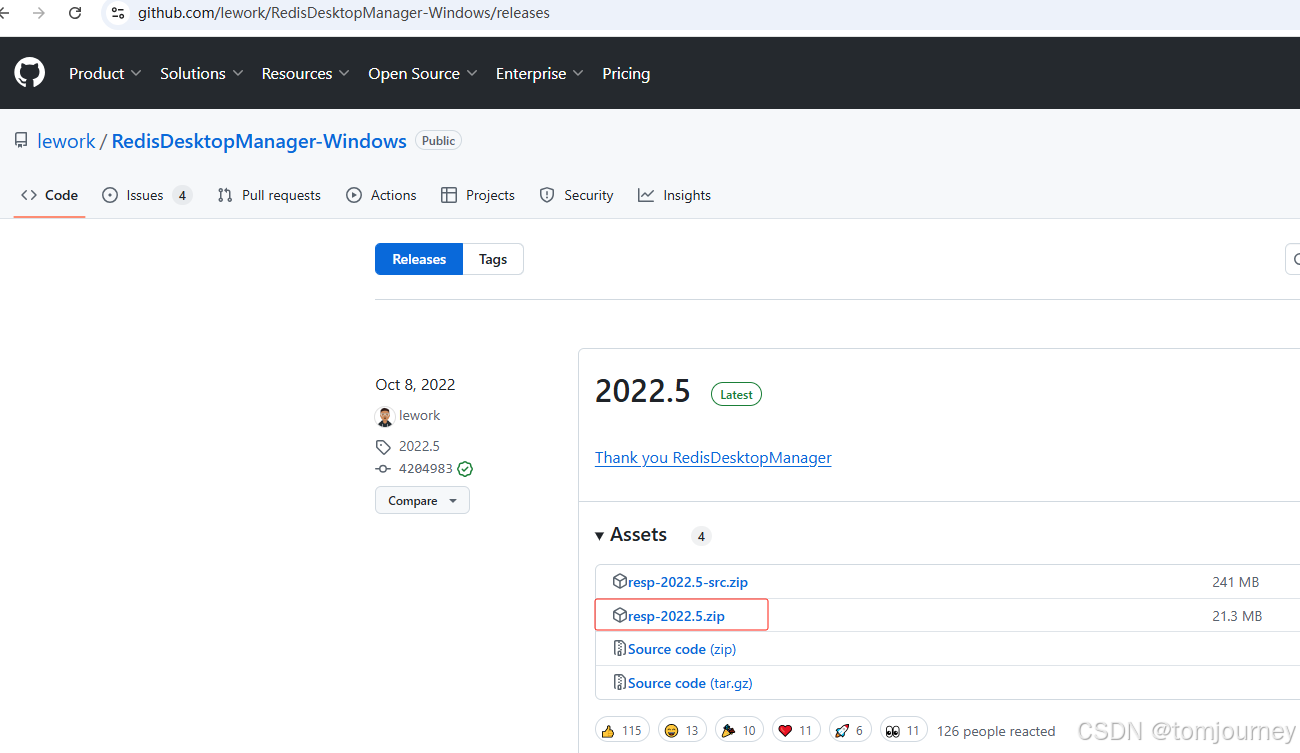Click the commit icon beside 4204983
The height and width of the screenshot is (753, 1300).
pyautogui.click(x=383, y=468)
